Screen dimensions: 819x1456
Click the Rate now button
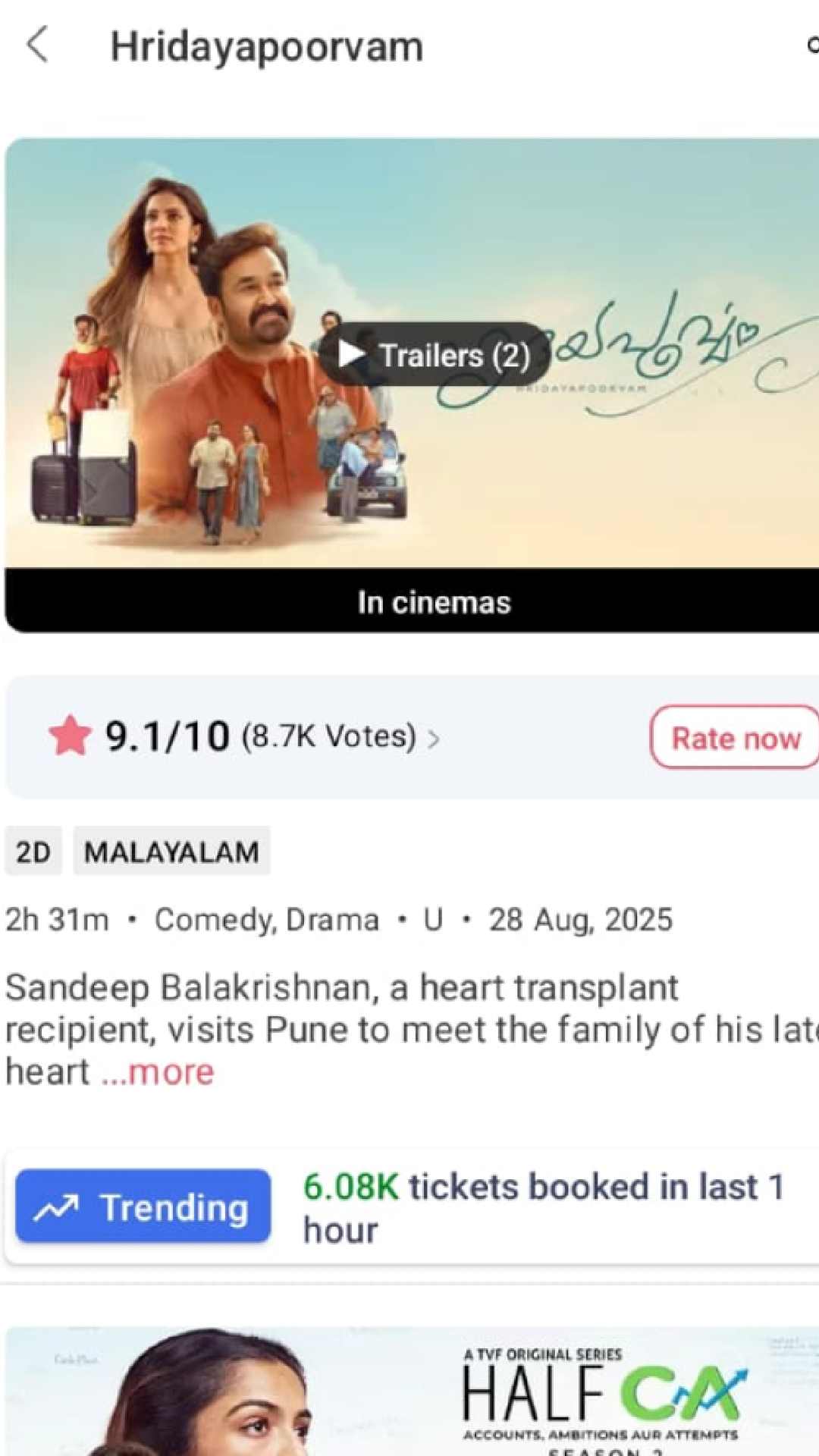tap(734, 738)
